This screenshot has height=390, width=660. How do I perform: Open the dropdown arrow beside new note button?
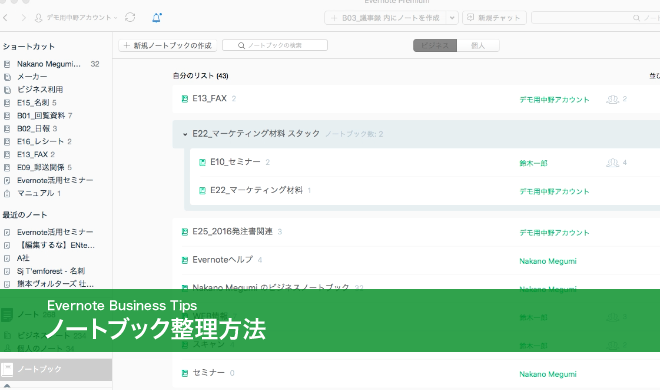pos(452,18)
